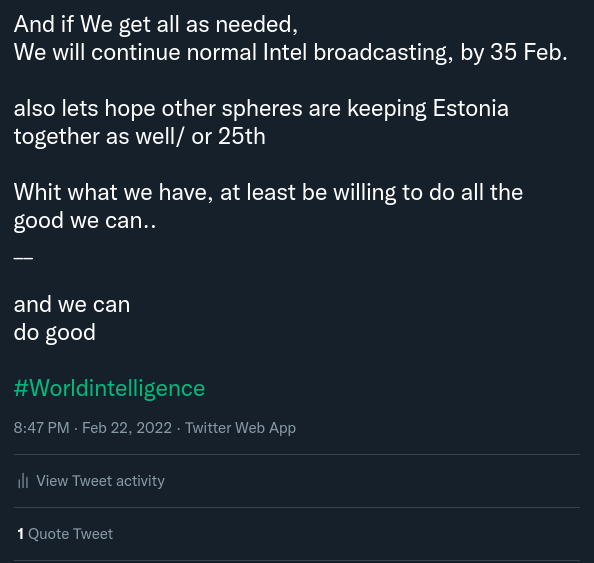This screenshot has width=594, height=563.
Task: Click the line 'do good'
Action: 55,333
